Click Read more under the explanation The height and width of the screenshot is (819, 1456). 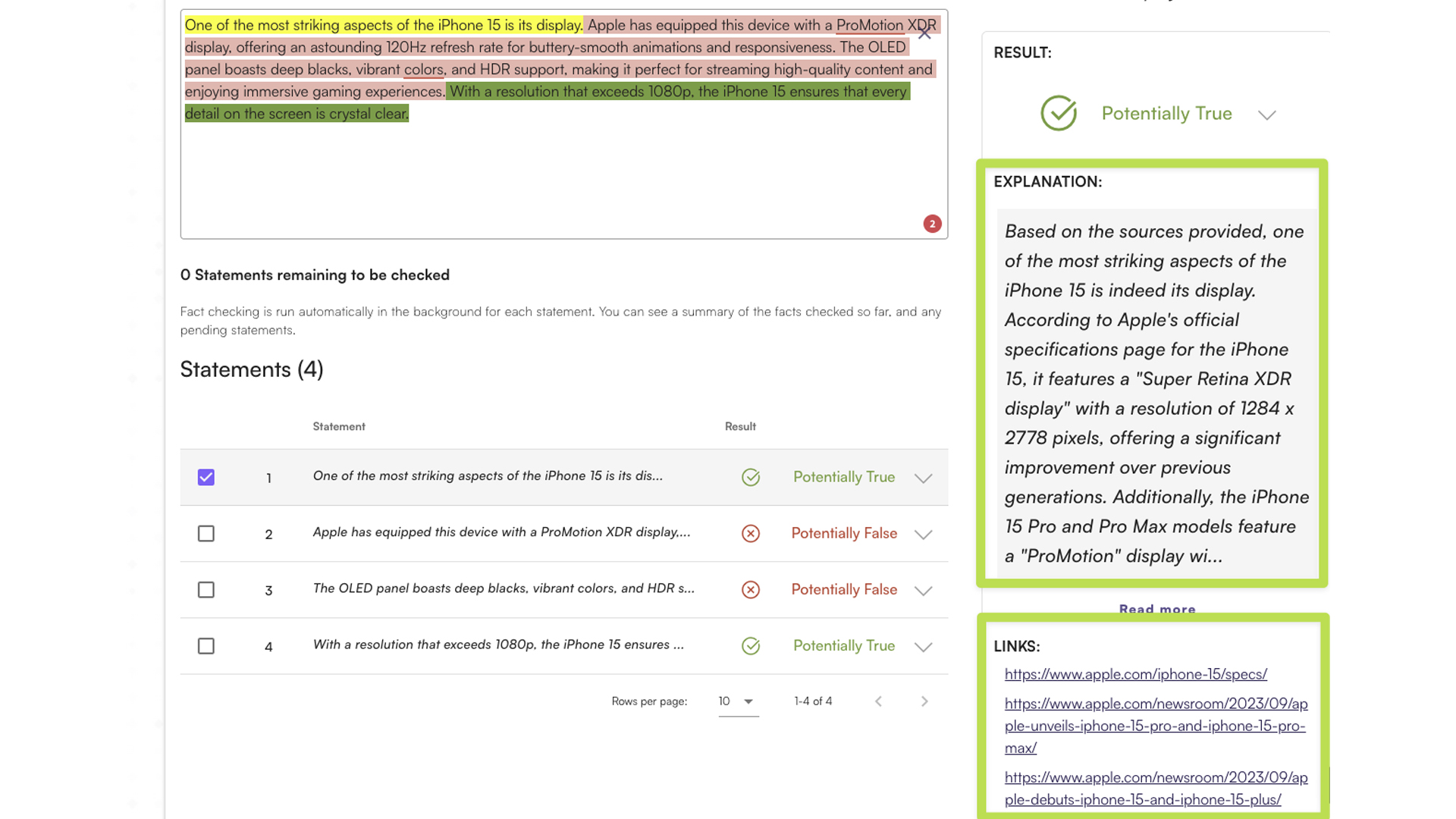(x=1156, y=609)
